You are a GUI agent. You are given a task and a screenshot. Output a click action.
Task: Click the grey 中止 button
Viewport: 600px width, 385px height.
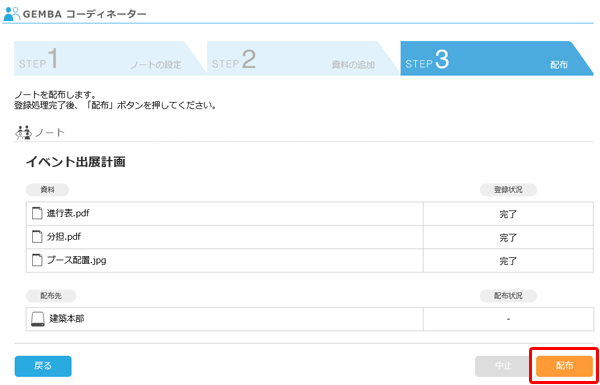(503, 366)
